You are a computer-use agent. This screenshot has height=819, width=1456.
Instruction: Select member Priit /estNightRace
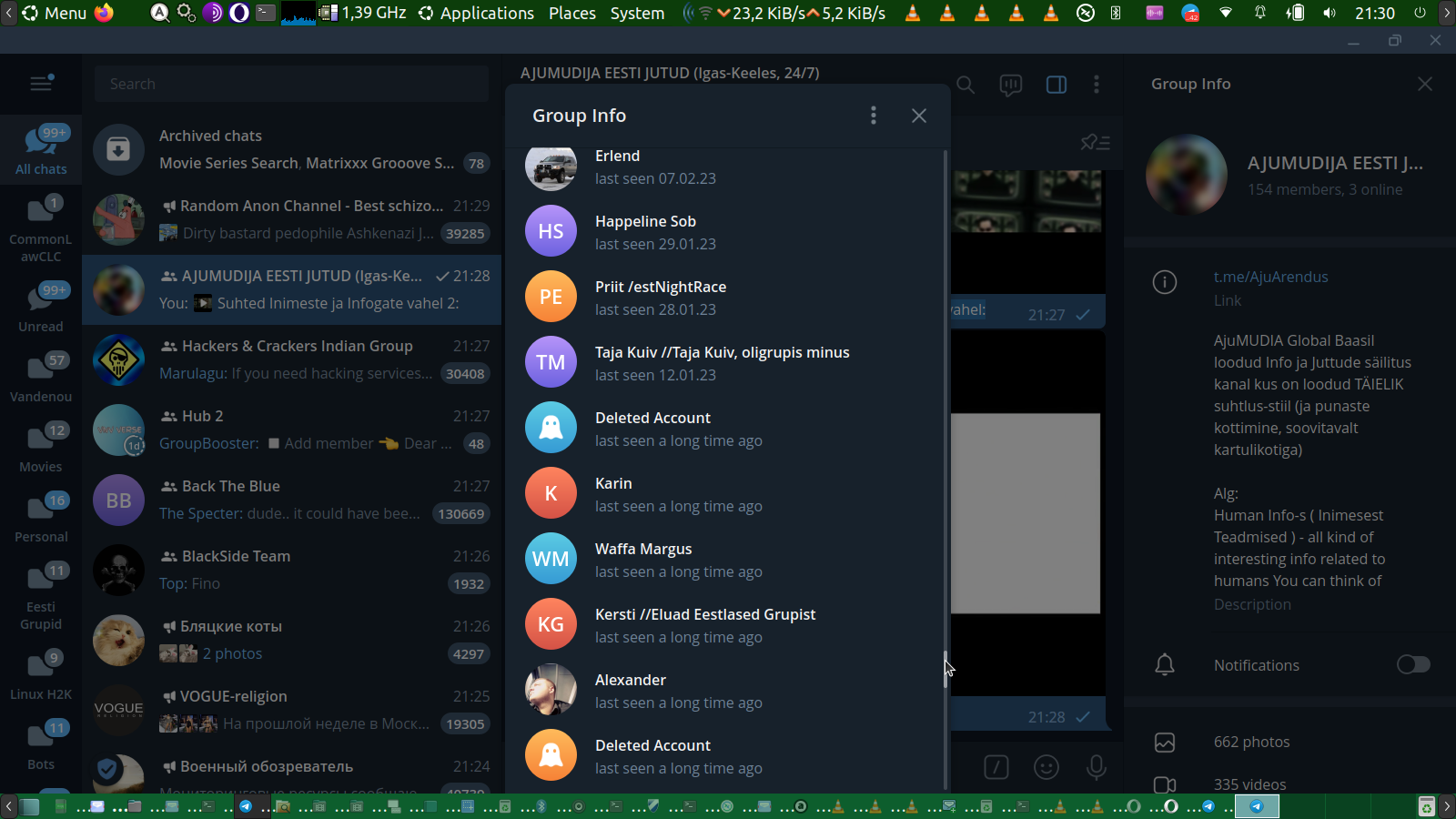(x=725, y=297)
